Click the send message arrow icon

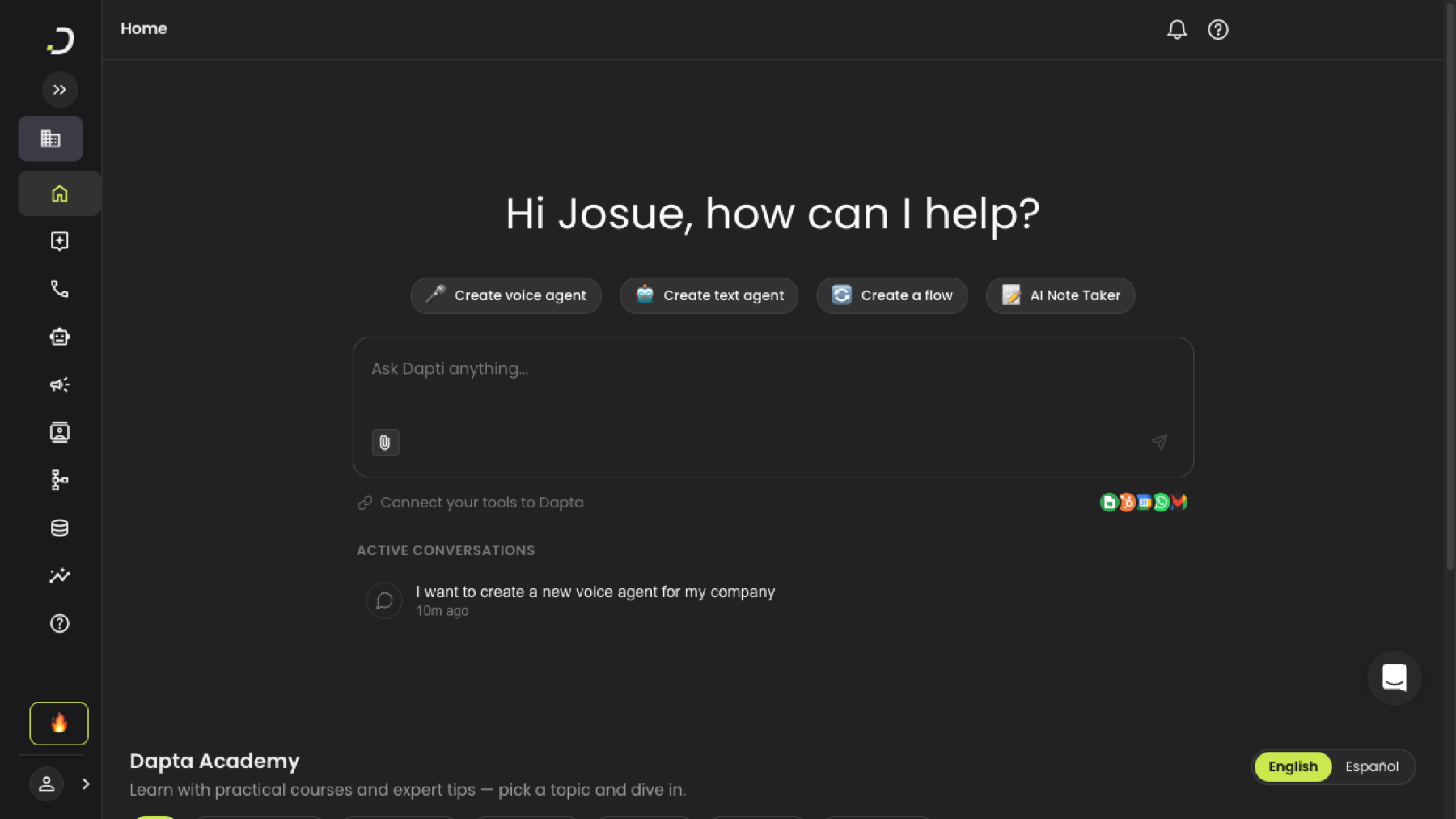(1159, 442)
